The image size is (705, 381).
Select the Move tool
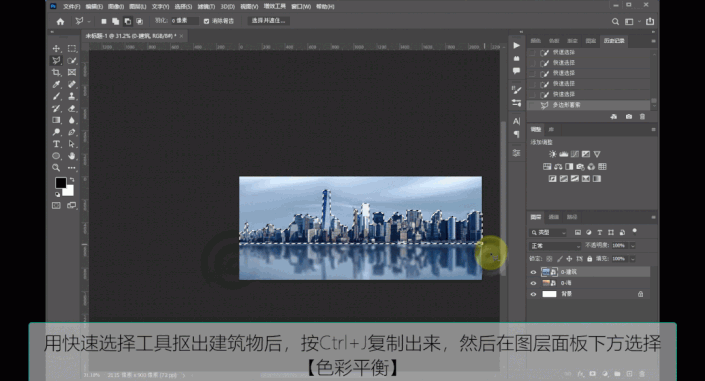tap(56, 49)
